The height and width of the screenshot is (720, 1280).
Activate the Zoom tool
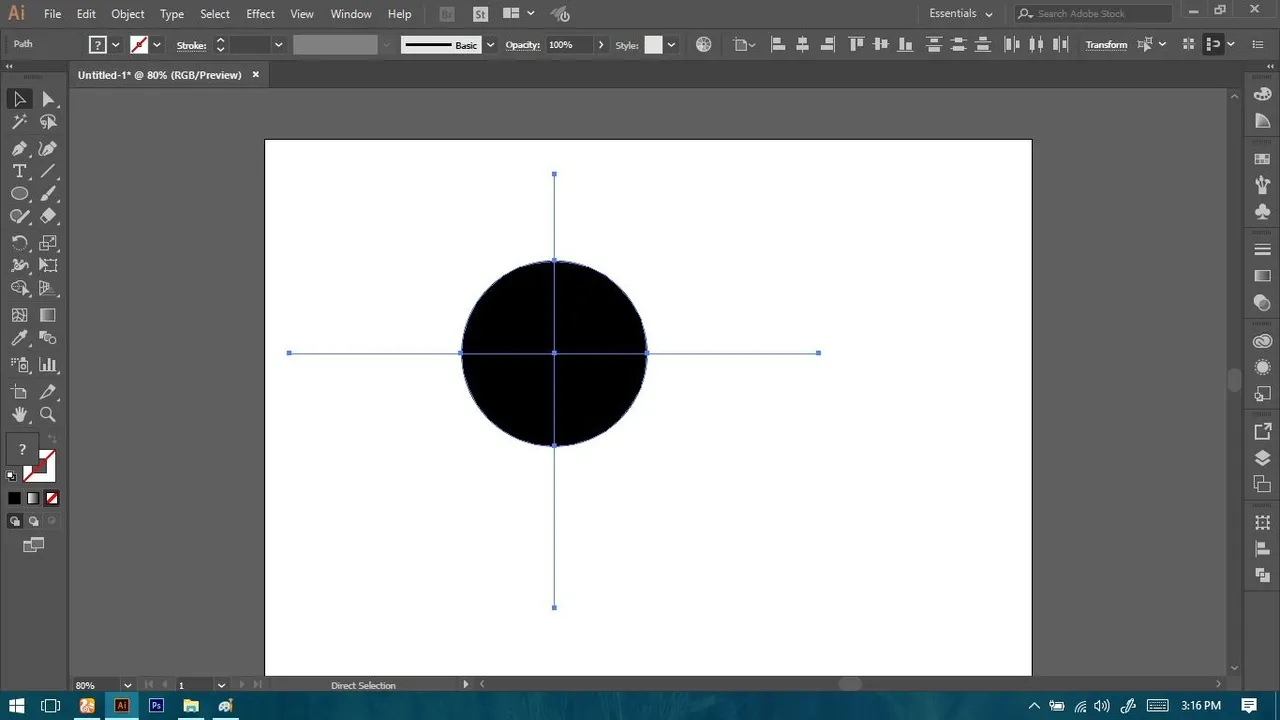[48, 415]
